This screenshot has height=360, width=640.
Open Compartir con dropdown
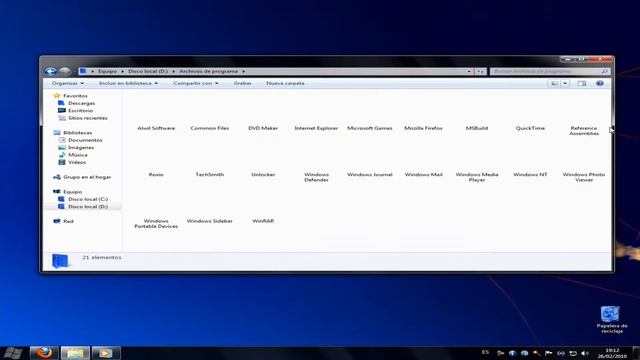[196, 83]
